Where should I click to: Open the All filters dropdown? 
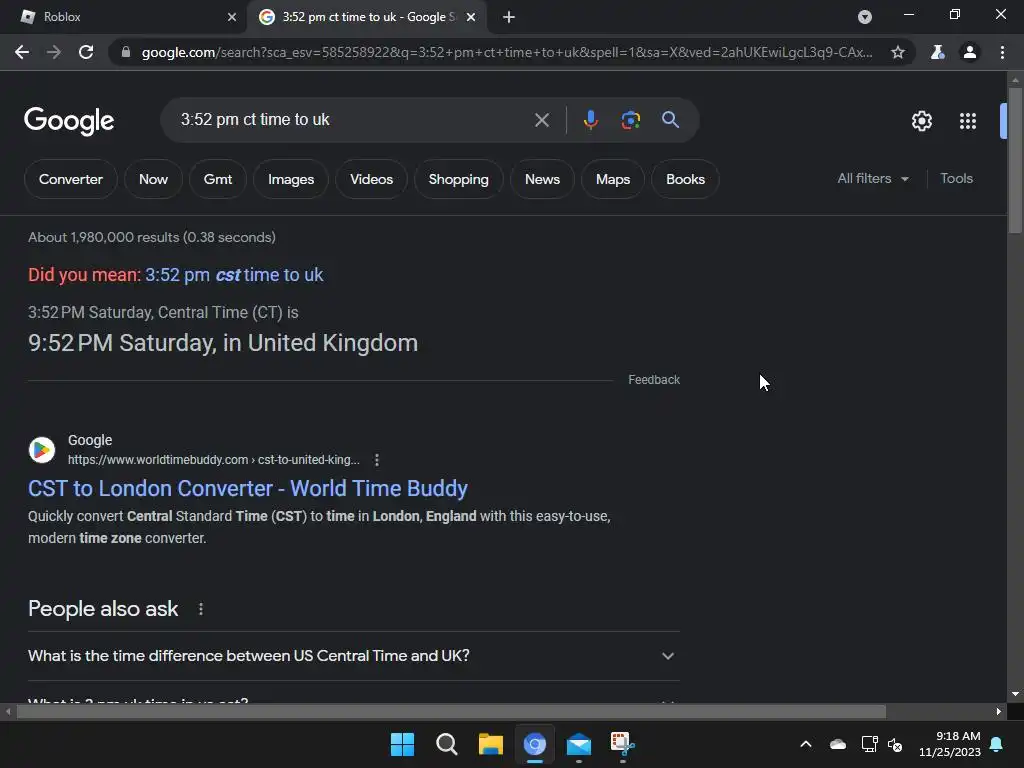coord(872,178)
